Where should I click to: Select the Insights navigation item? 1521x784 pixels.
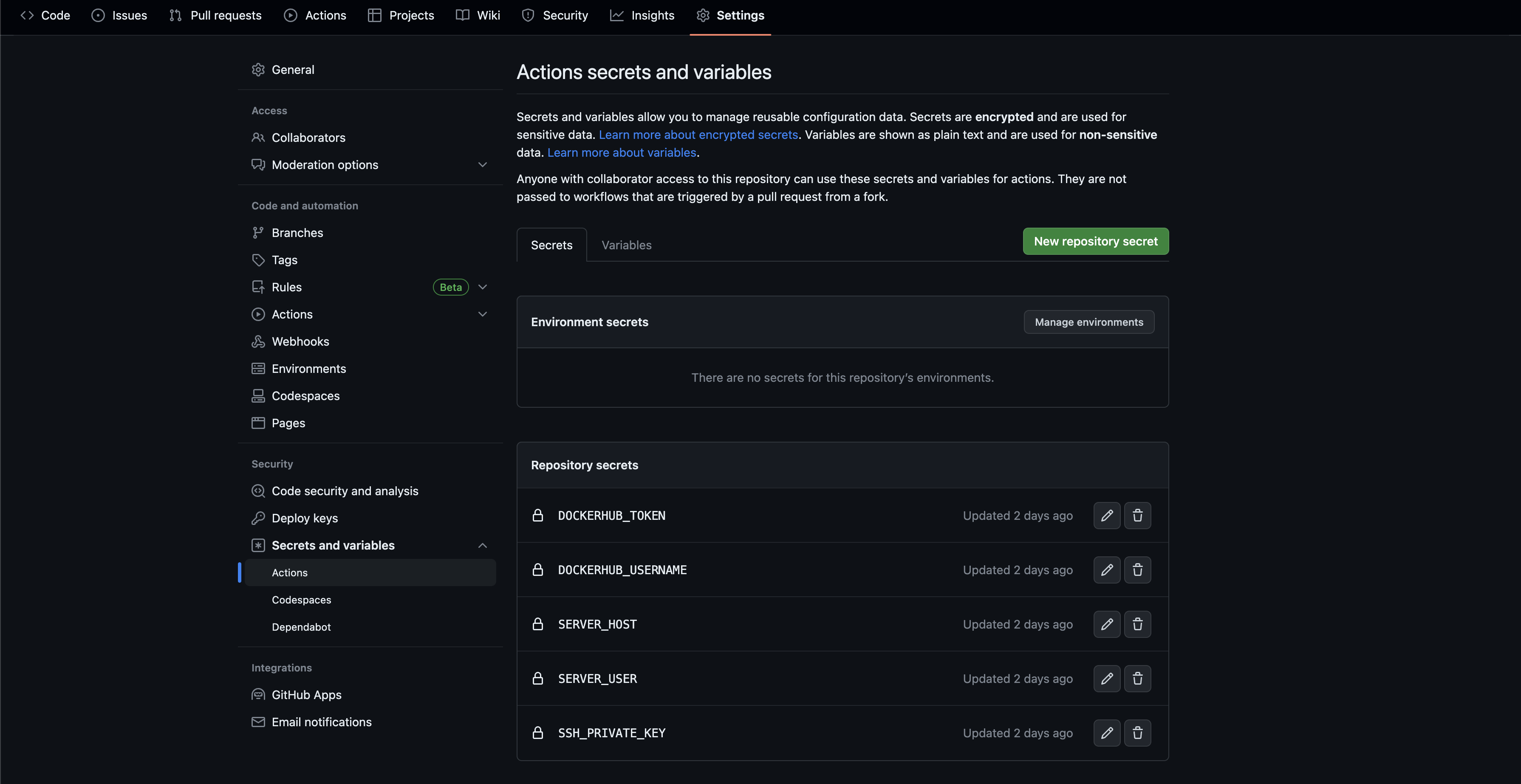click(653, 15)
